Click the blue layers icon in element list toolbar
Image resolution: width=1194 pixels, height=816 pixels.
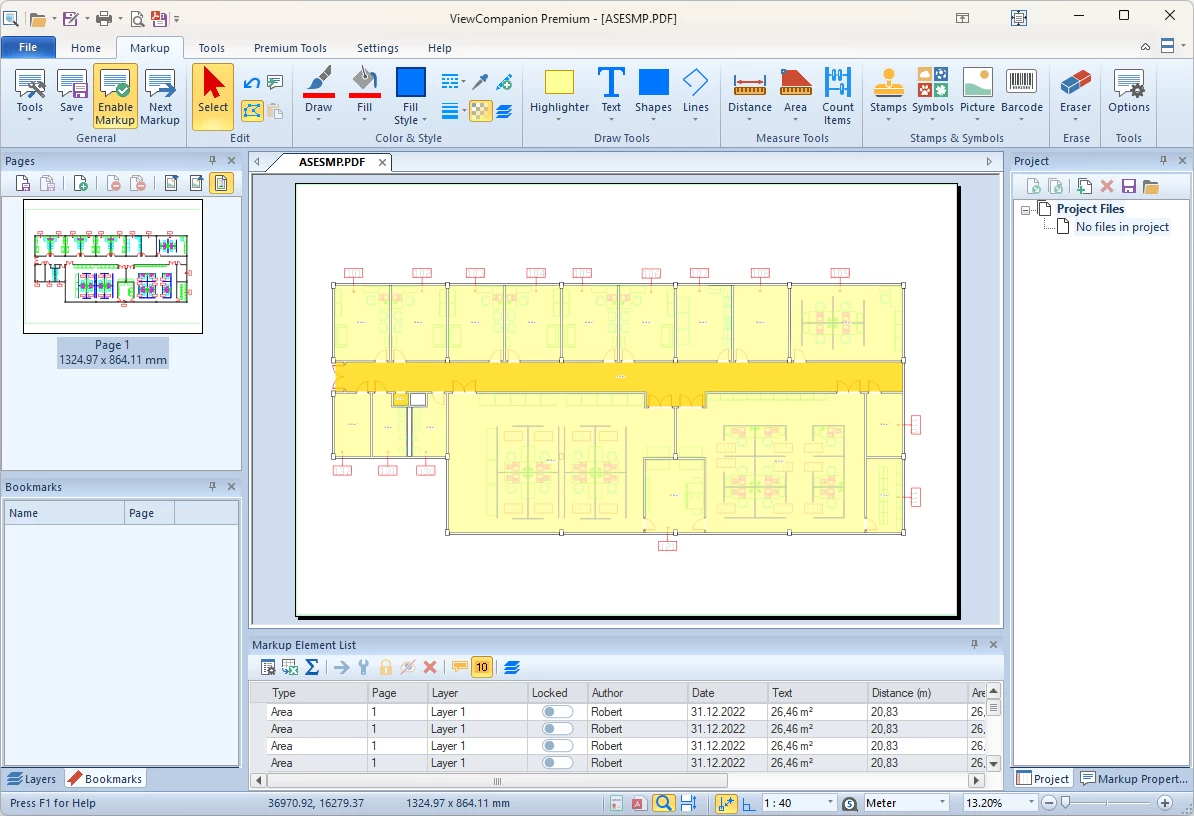pyautogui.click(x=512, y=668)
